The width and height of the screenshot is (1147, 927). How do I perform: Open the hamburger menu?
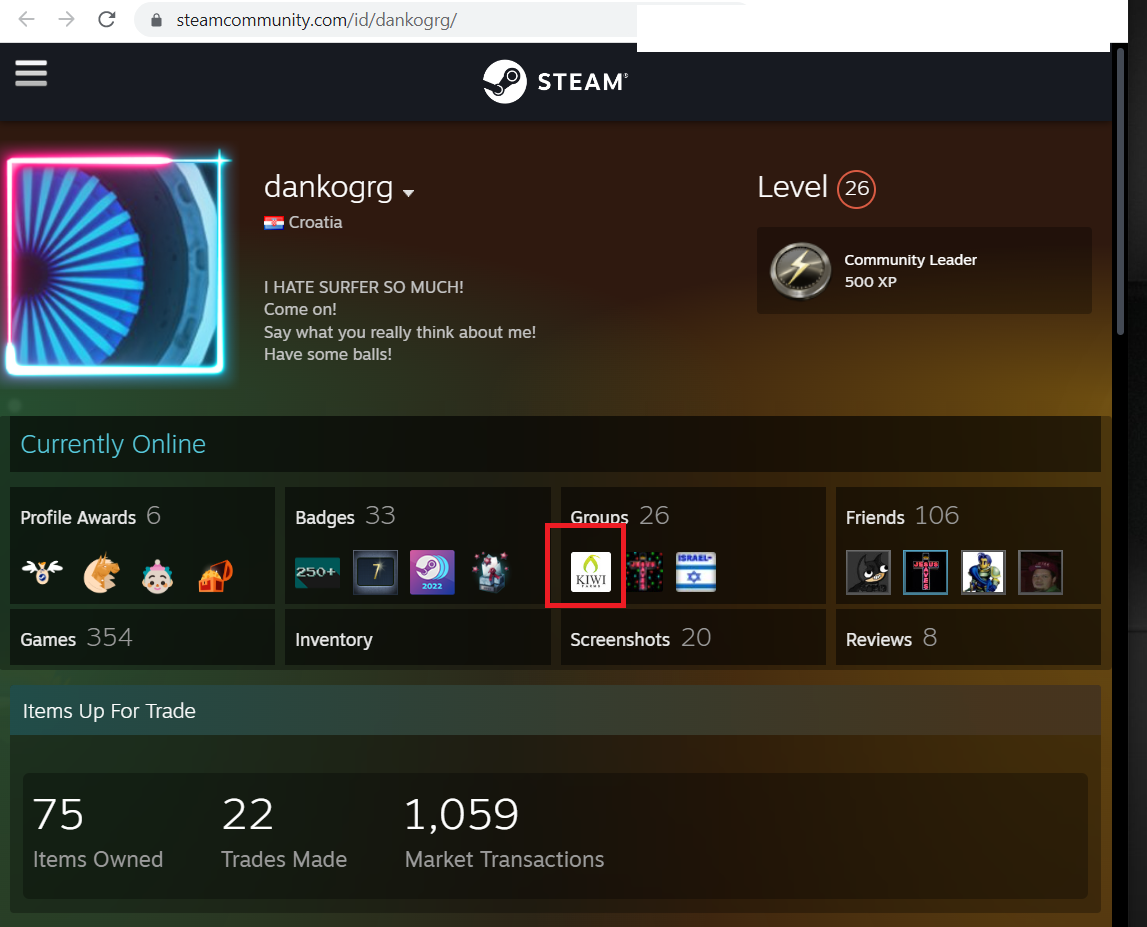tap(31, 73)
